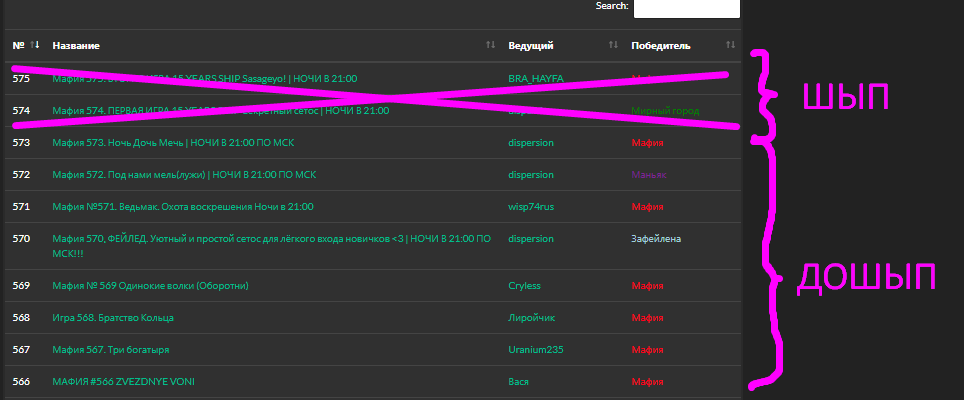Open the Мафия 570, ФЕЙЛЕД game
This screenshot has height=400, width=964.
coord(270,239)
